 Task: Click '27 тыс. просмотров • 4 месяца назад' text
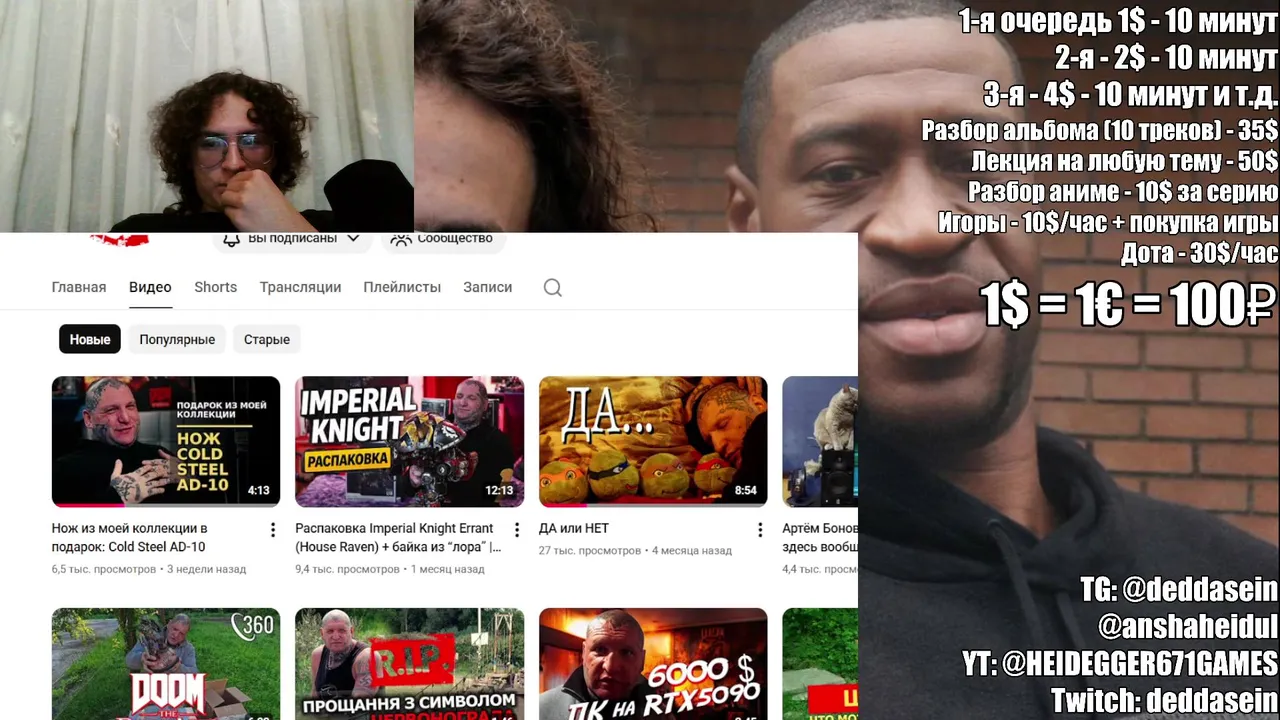[635, 550]
